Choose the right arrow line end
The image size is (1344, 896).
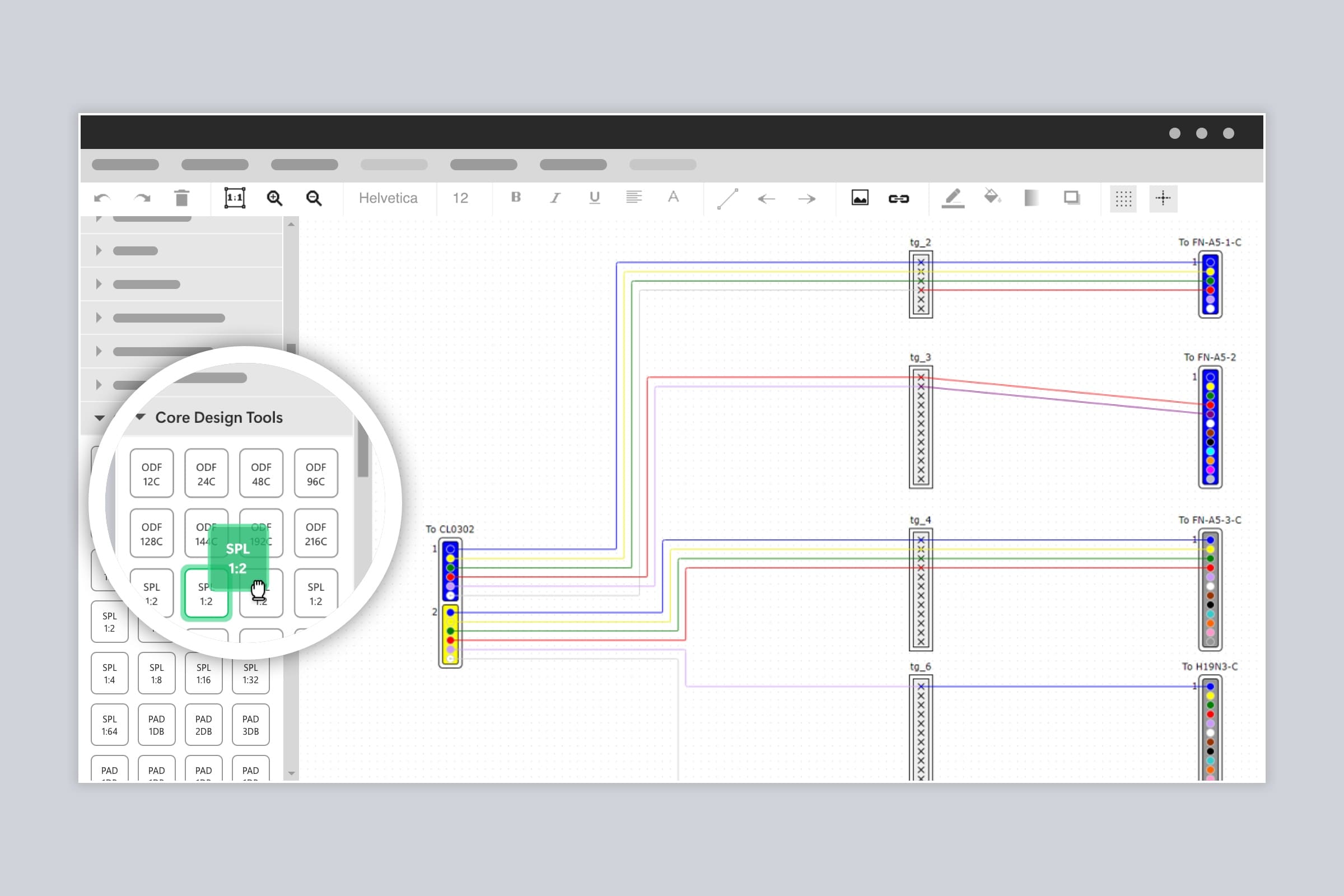807,199
